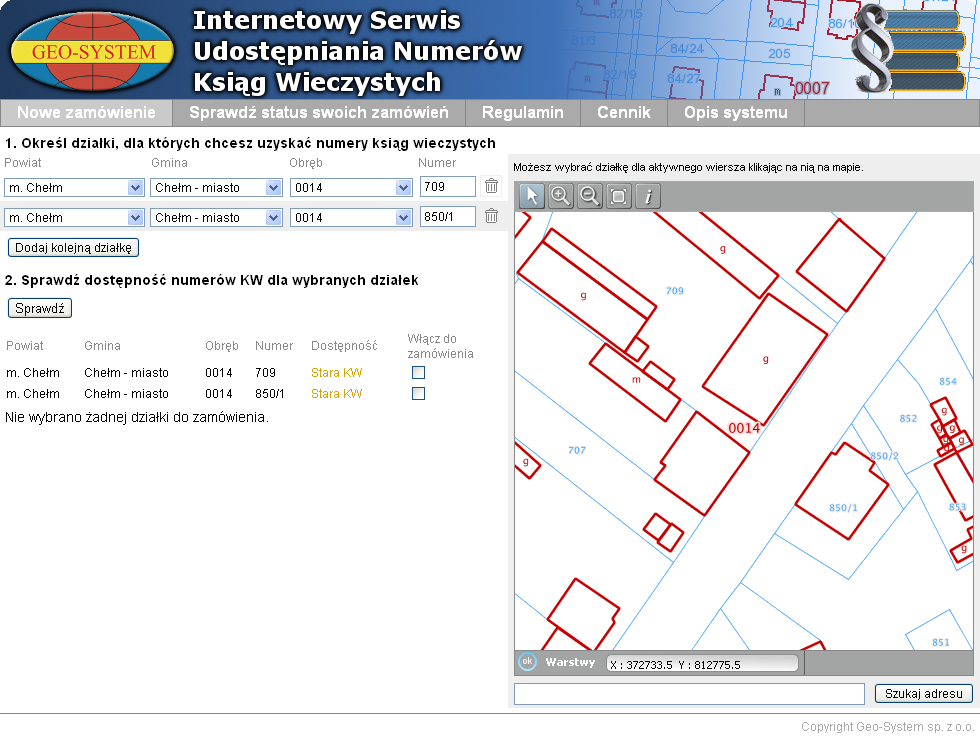Select parcel 850/1 label on the map
980x737 pixels.
(x=843, y=508)
